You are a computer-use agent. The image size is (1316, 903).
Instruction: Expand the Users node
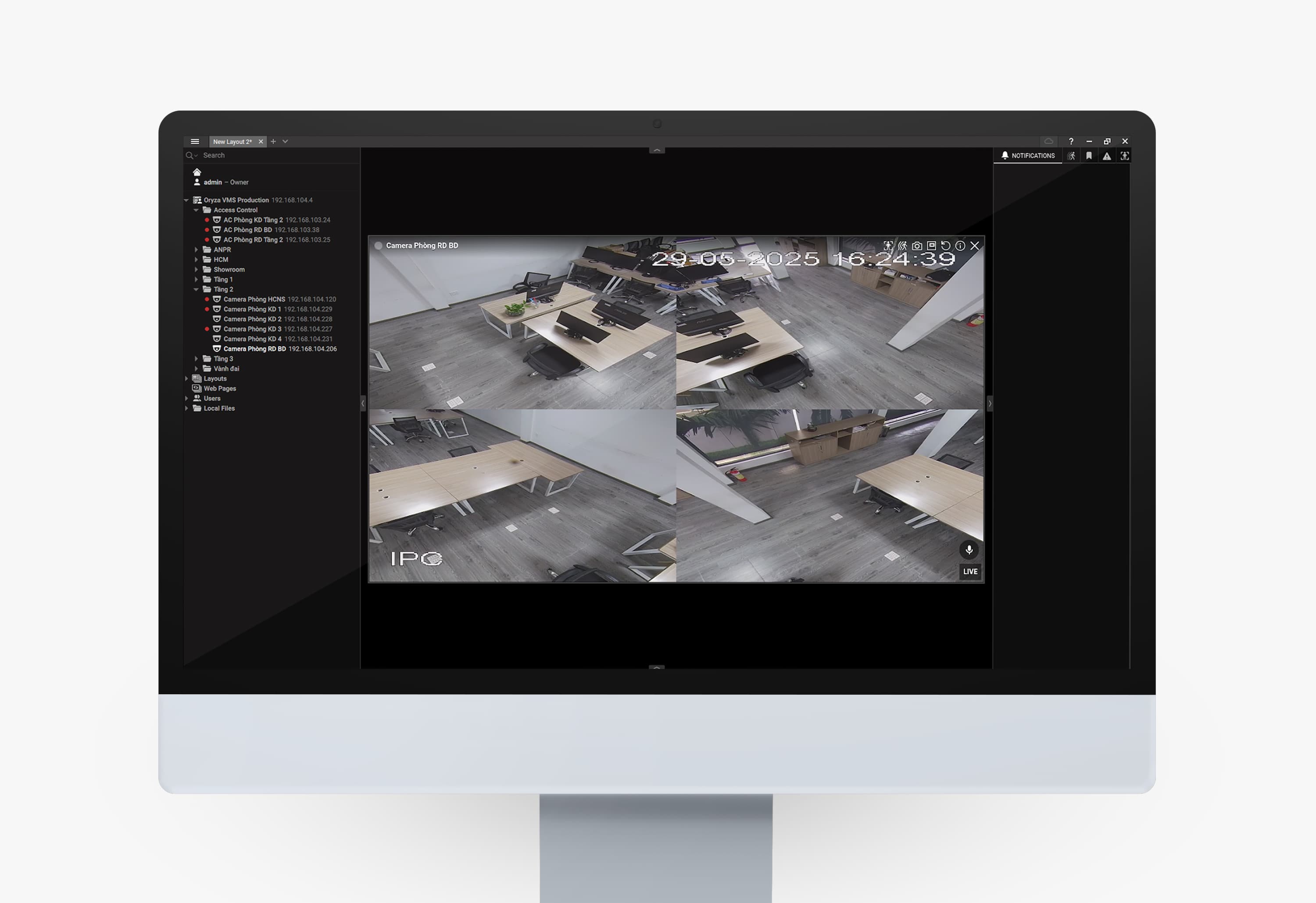(186, 398)
